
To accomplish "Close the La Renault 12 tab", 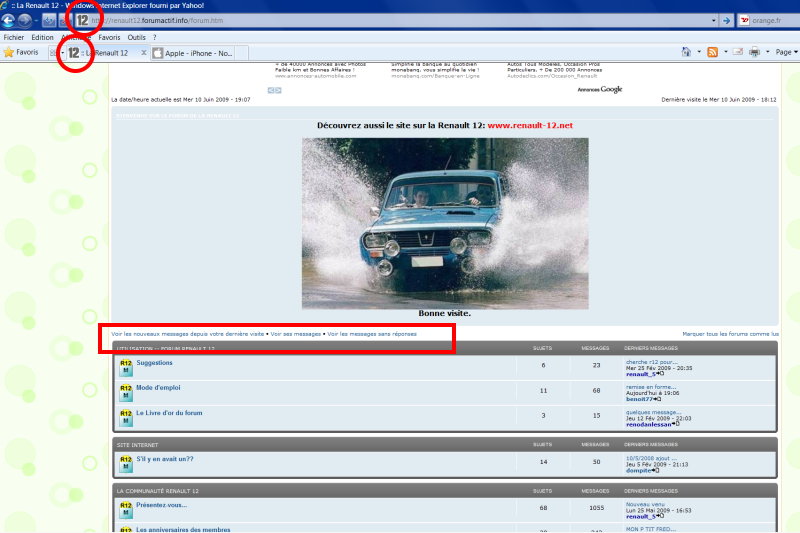I will (144, 53).
